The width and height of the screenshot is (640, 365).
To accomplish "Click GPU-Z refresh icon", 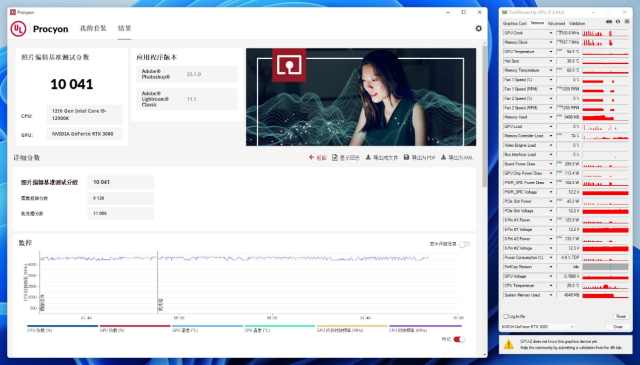I will coord(618,22).
